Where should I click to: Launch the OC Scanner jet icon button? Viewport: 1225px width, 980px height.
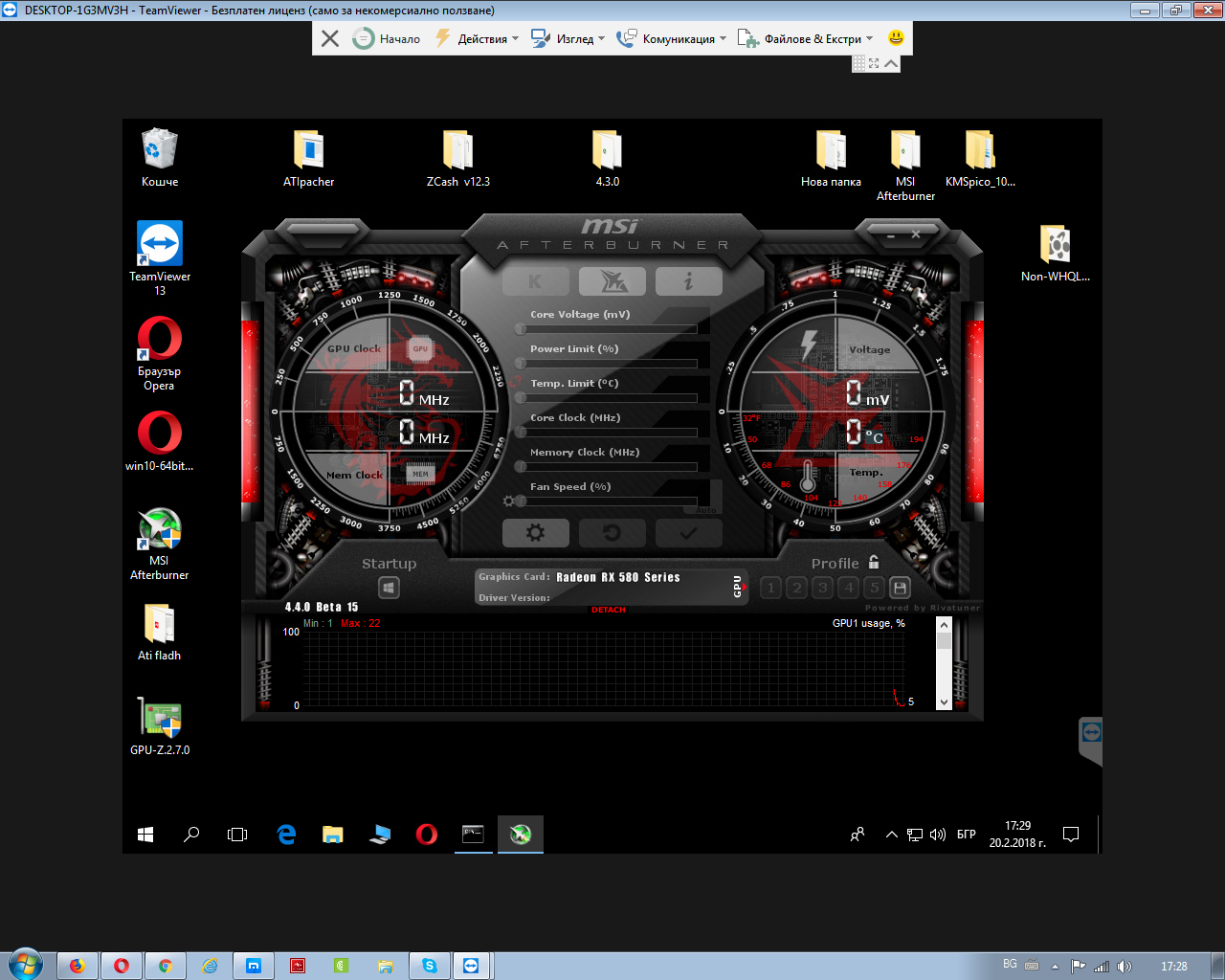pos(612,281)
